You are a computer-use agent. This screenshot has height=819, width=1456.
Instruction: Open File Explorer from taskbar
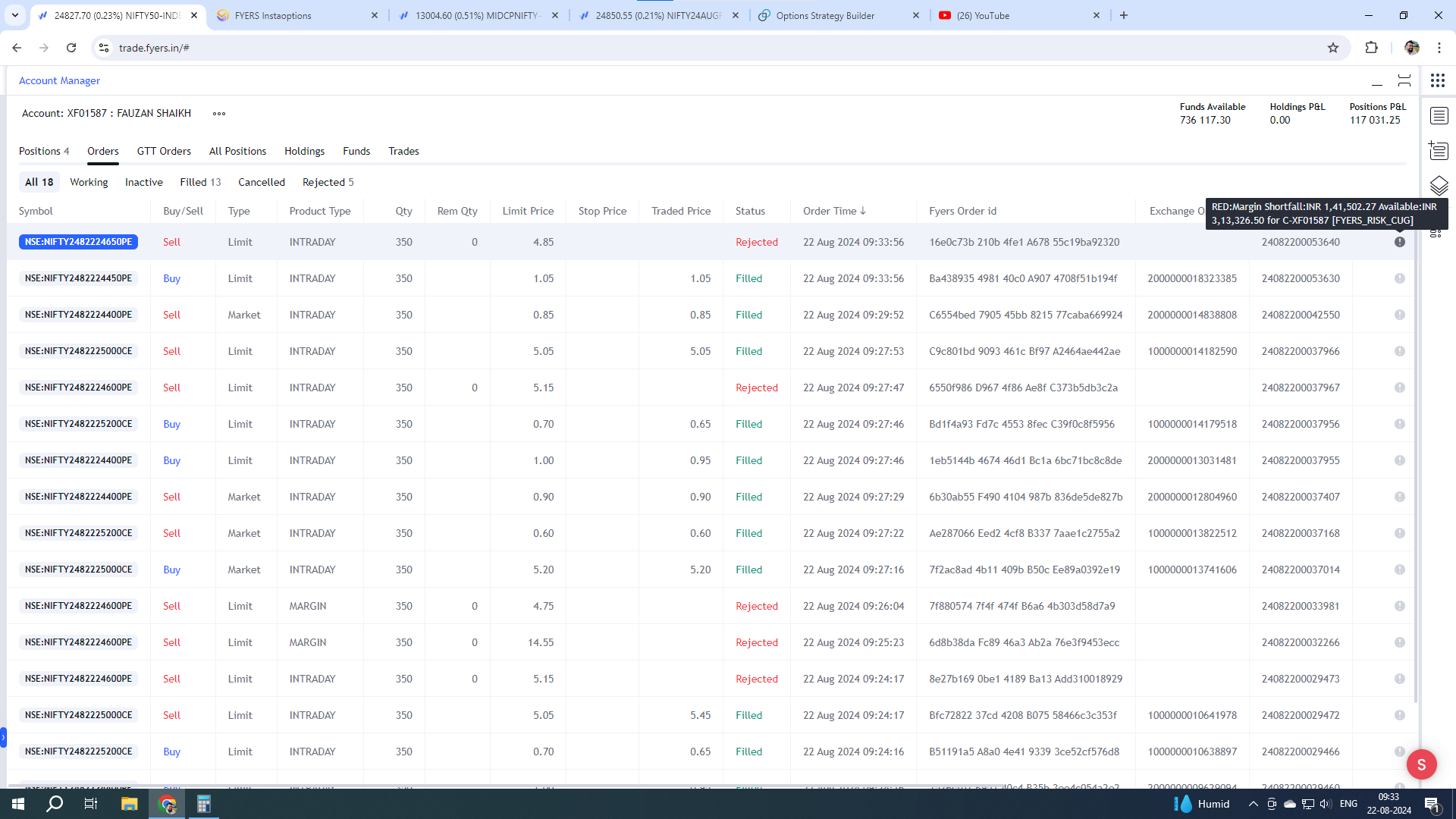(129, 804)
